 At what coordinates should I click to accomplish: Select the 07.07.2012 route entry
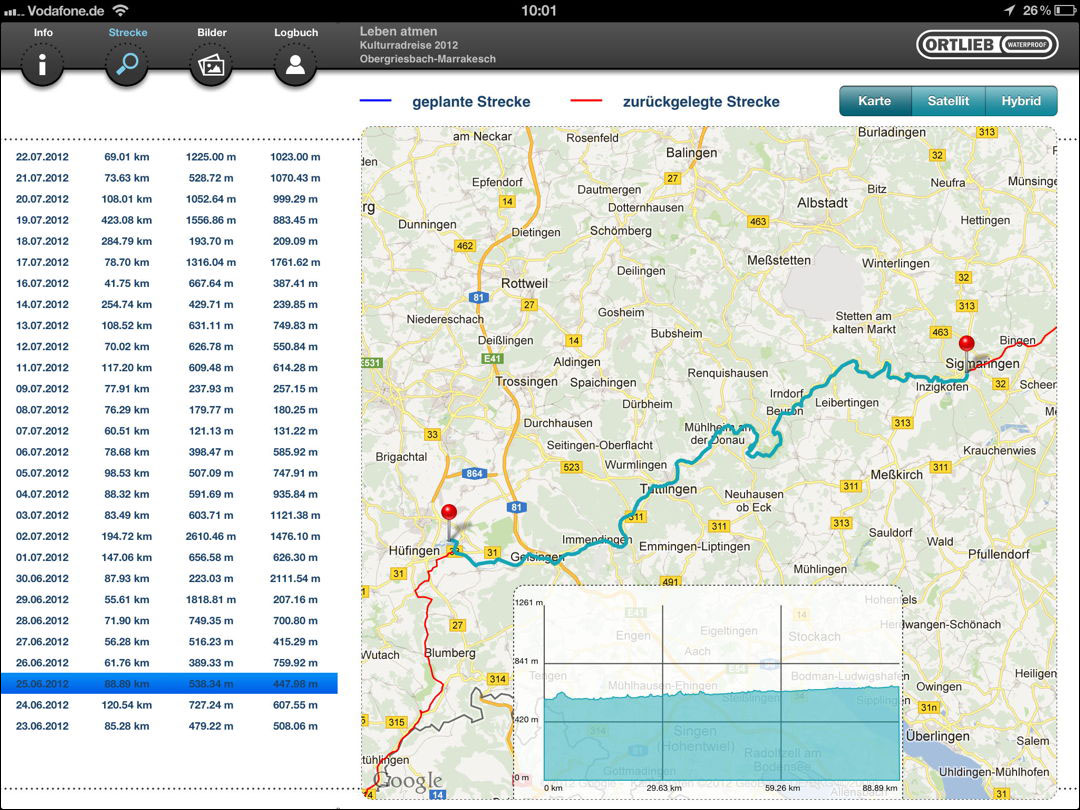point(169,431)
